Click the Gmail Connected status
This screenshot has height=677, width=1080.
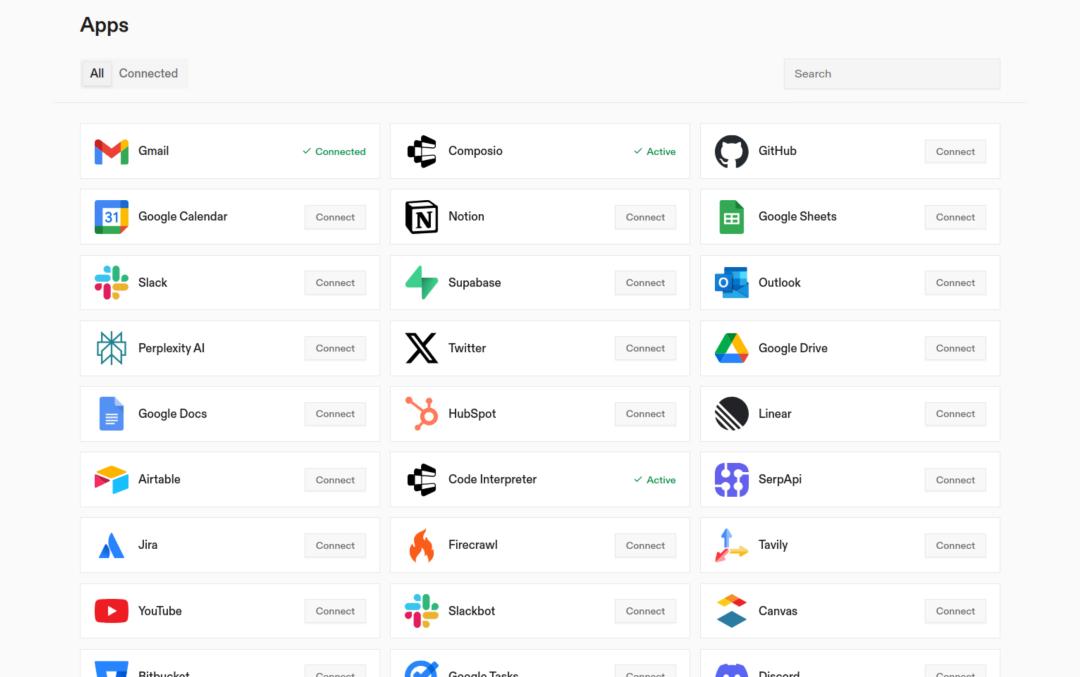[x=334, y=152]
